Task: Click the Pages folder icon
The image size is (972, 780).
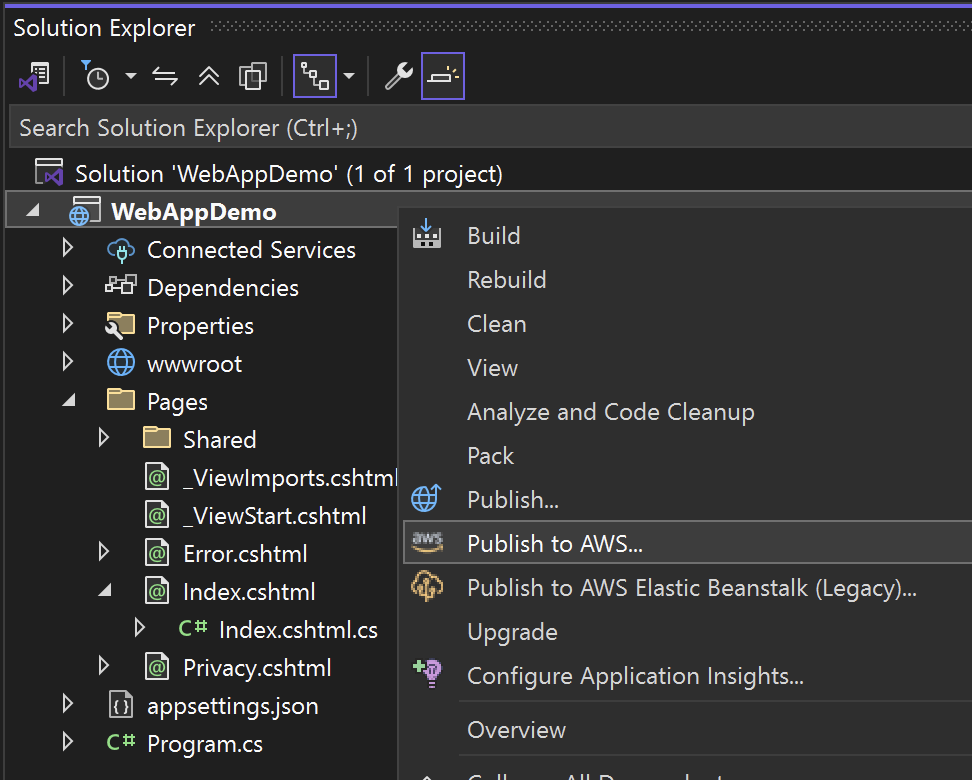Action: point(121,399)
